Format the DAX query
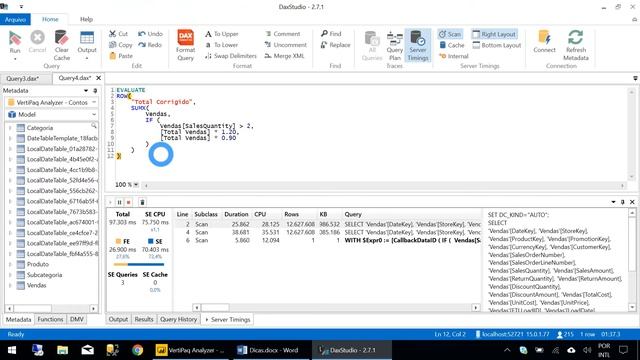The image size is (640, 360). [185, 45]
